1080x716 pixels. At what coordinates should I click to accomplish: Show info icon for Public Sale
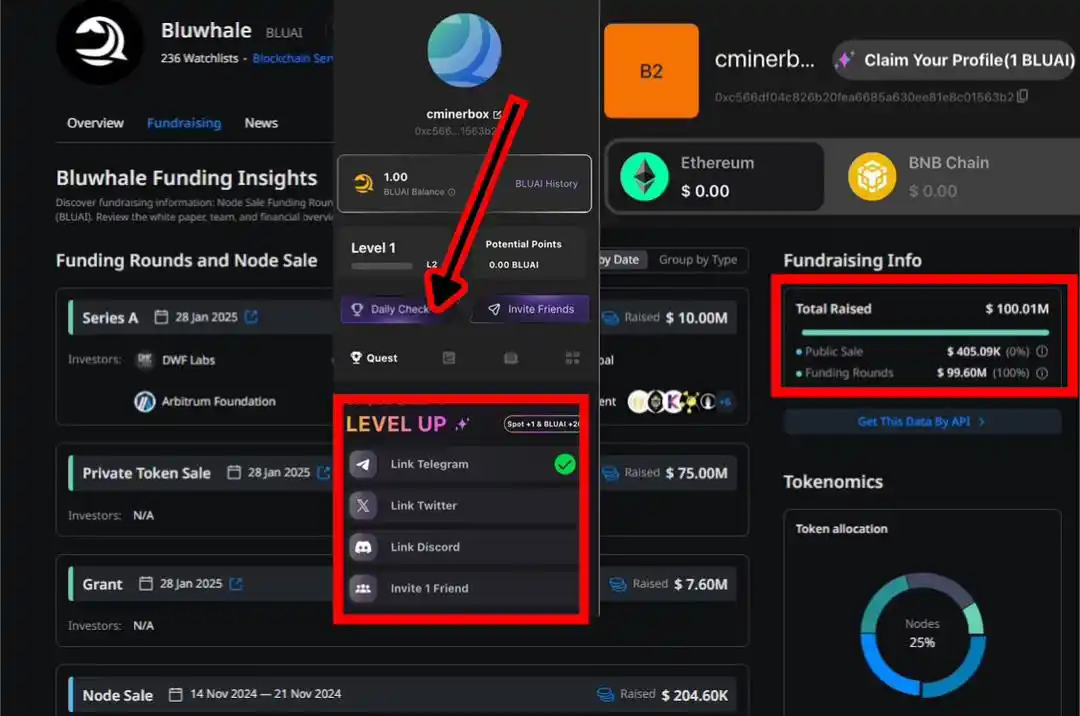(1042, 351)
